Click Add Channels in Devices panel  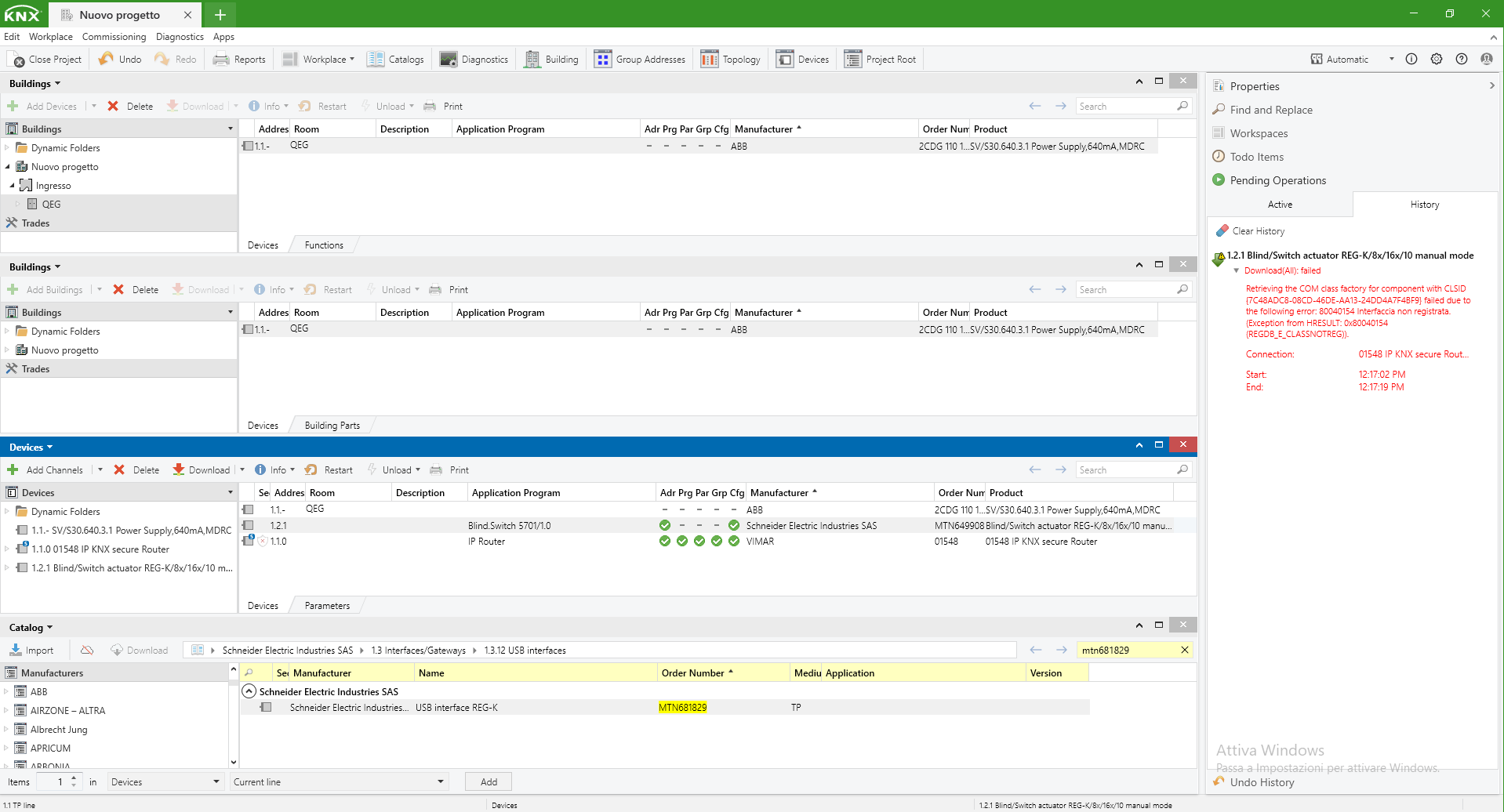pyautogui.click(x=45, y=470)
